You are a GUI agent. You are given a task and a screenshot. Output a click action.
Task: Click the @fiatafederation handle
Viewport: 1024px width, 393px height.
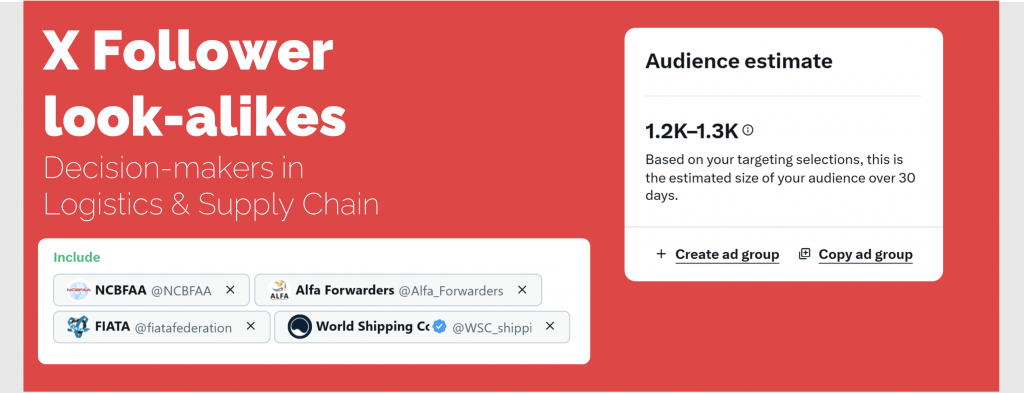pos(183,327)
